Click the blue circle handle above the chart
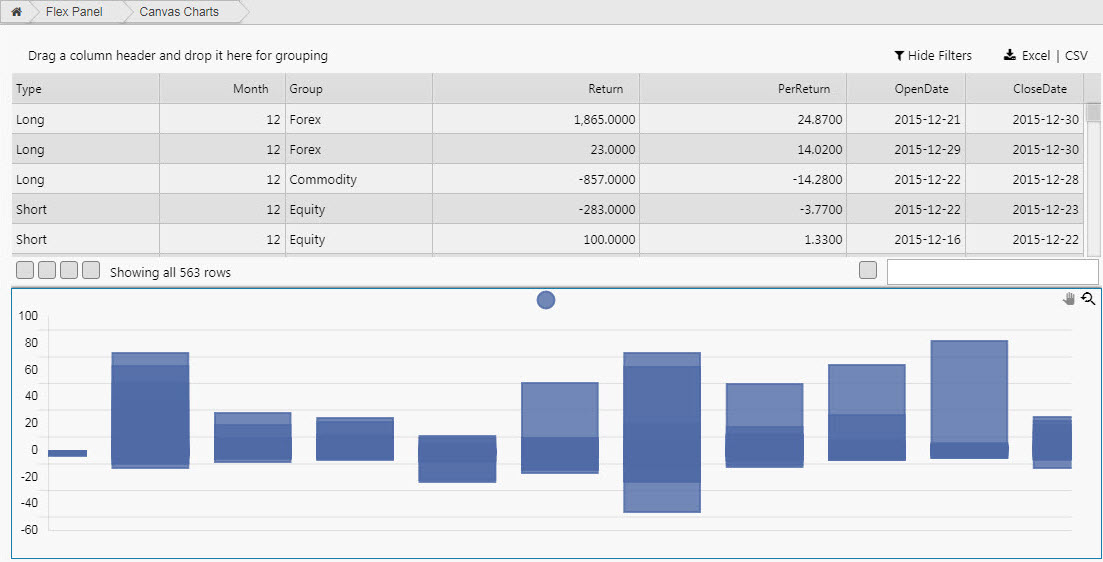The width and height of the screenshot is (1103, 562). (546, 300)
